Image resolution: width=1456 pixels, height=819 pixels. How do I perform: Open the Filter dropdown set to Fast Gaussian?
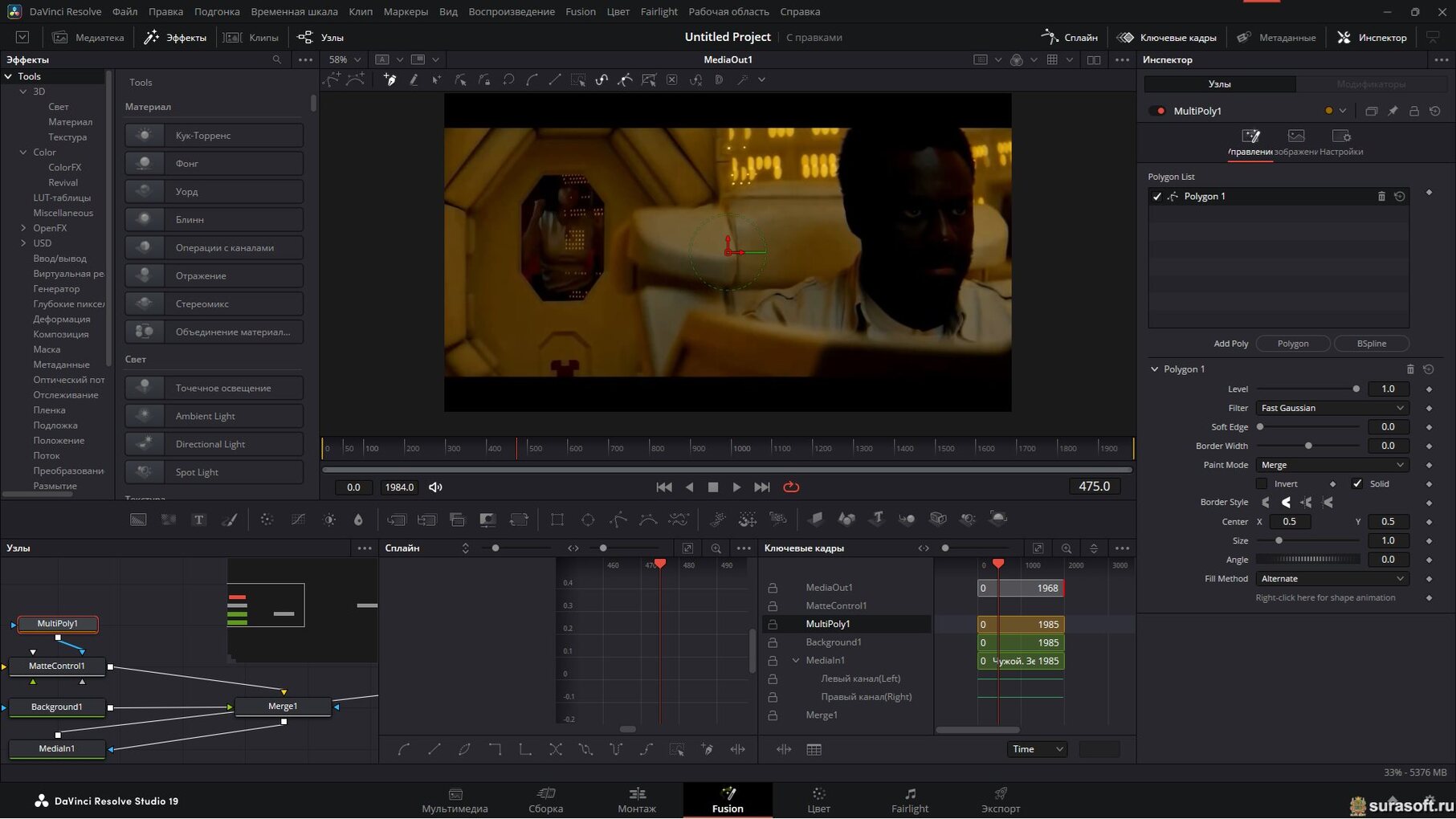click(x=1332, y=408)
